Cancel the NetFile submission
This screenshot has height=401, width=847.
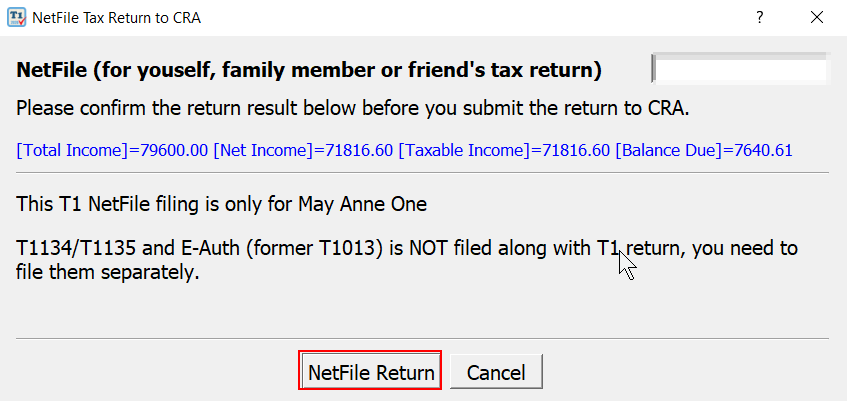496,371
